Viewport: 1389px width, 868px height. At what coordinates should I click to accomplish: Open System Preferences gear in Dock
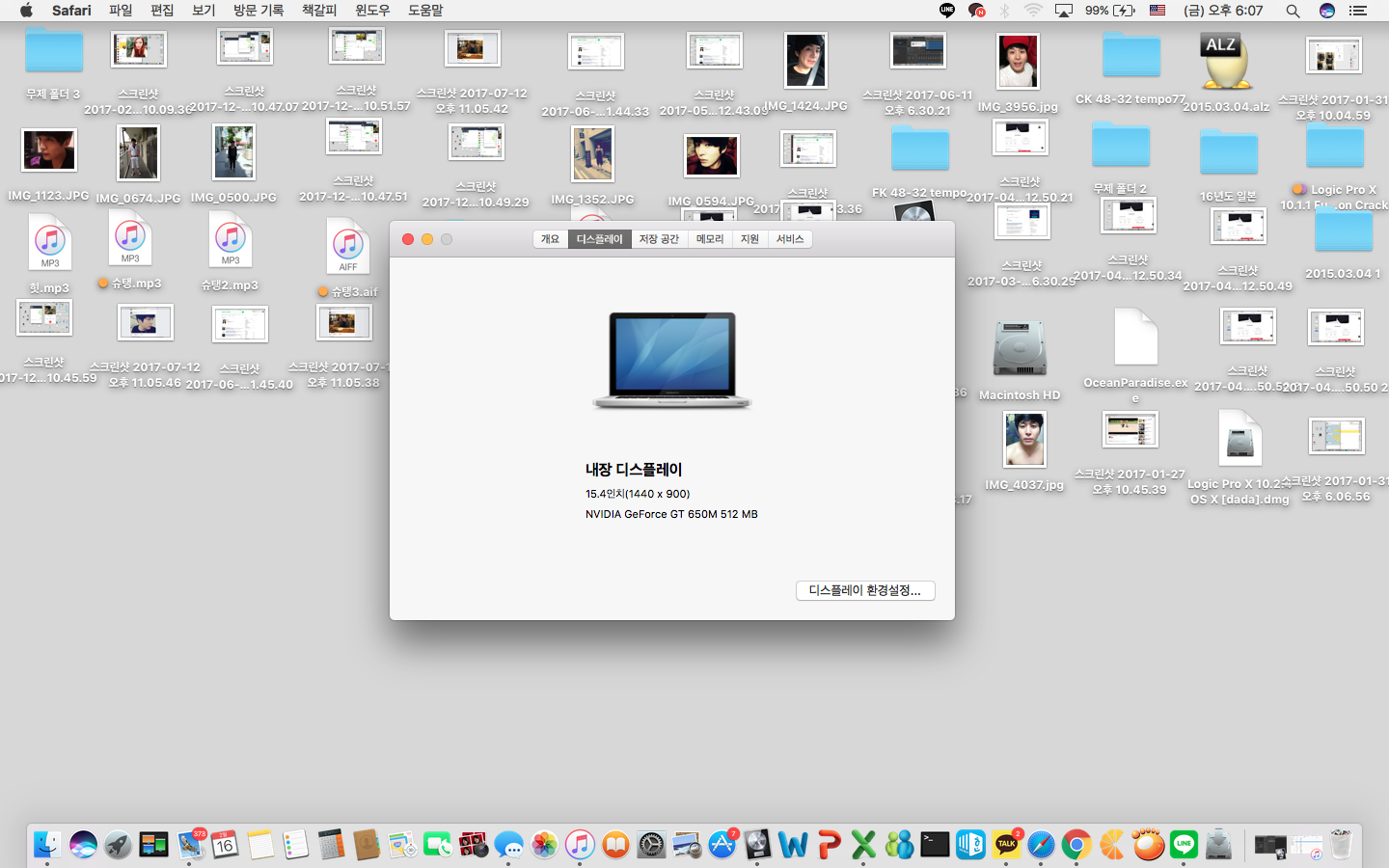(651, 845)
